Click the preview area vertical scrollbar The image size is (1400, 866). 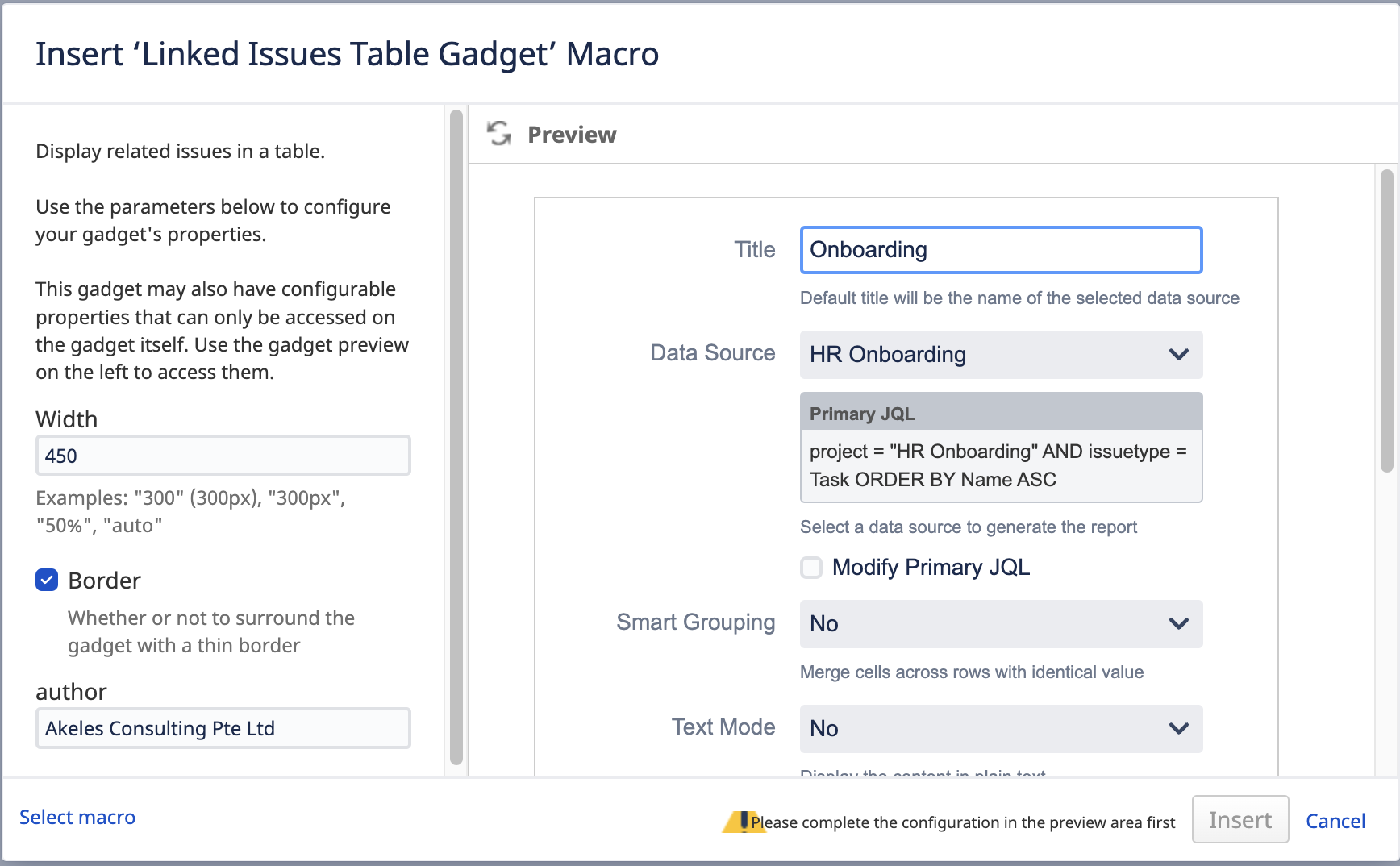click(x=1386, y=323)
